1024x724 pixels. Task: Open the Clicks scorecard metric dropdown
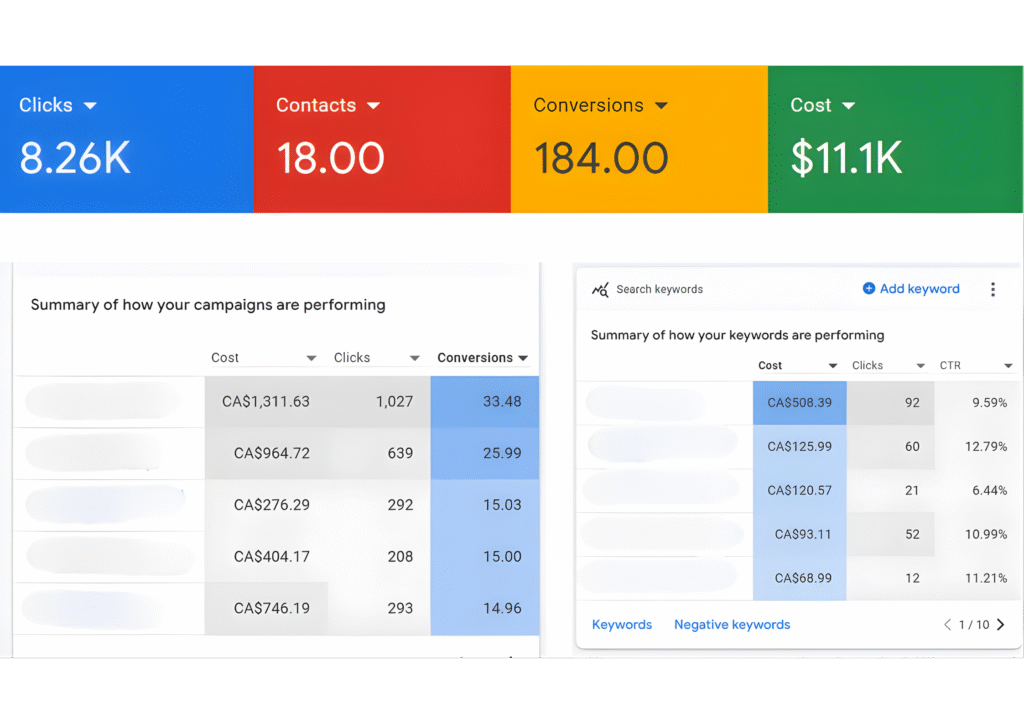[90, 106]
